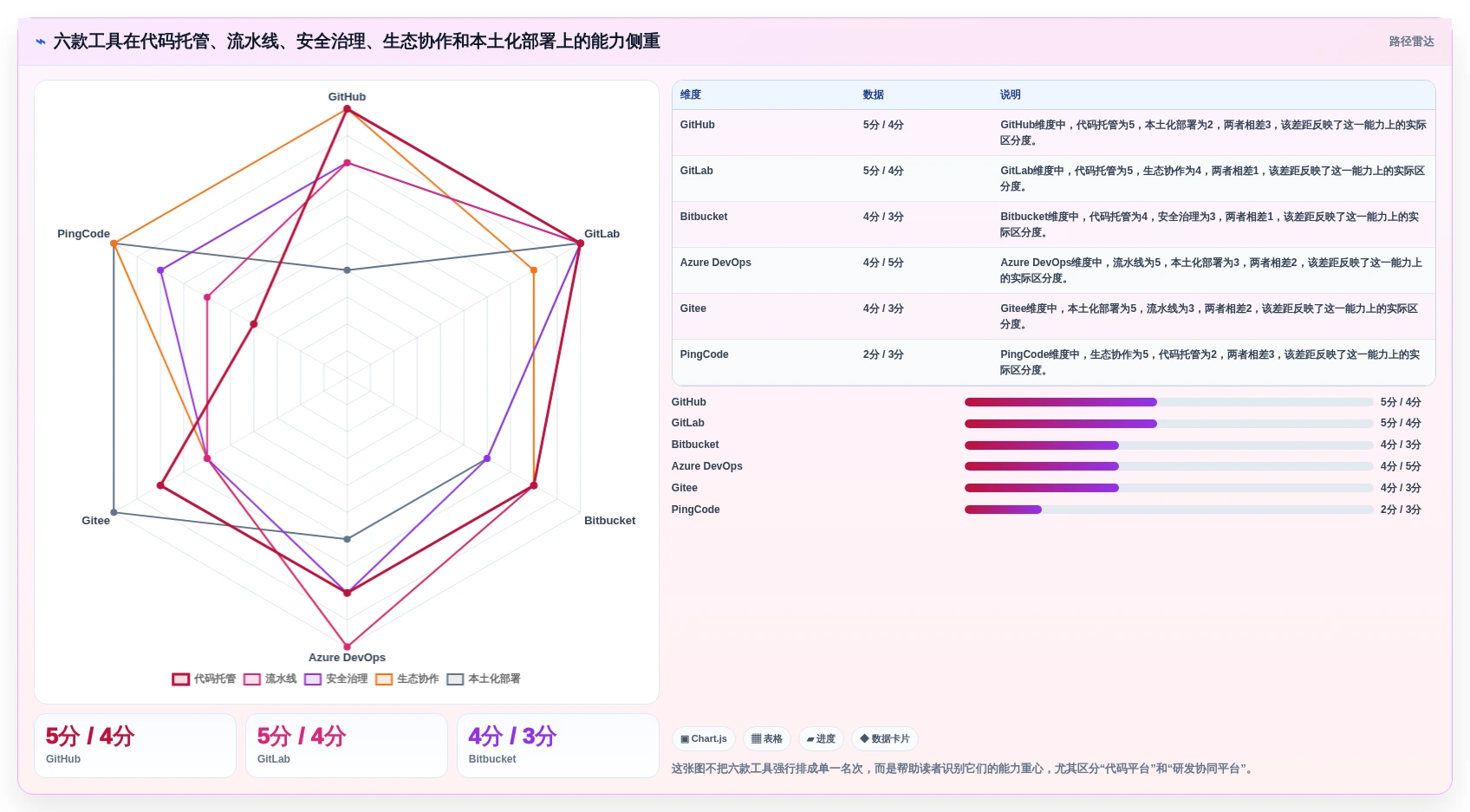Toggle the 生态协作 legend series
Image resolution: width=1470 pixels, height=812 pixels.
click(x=407, y=679)
